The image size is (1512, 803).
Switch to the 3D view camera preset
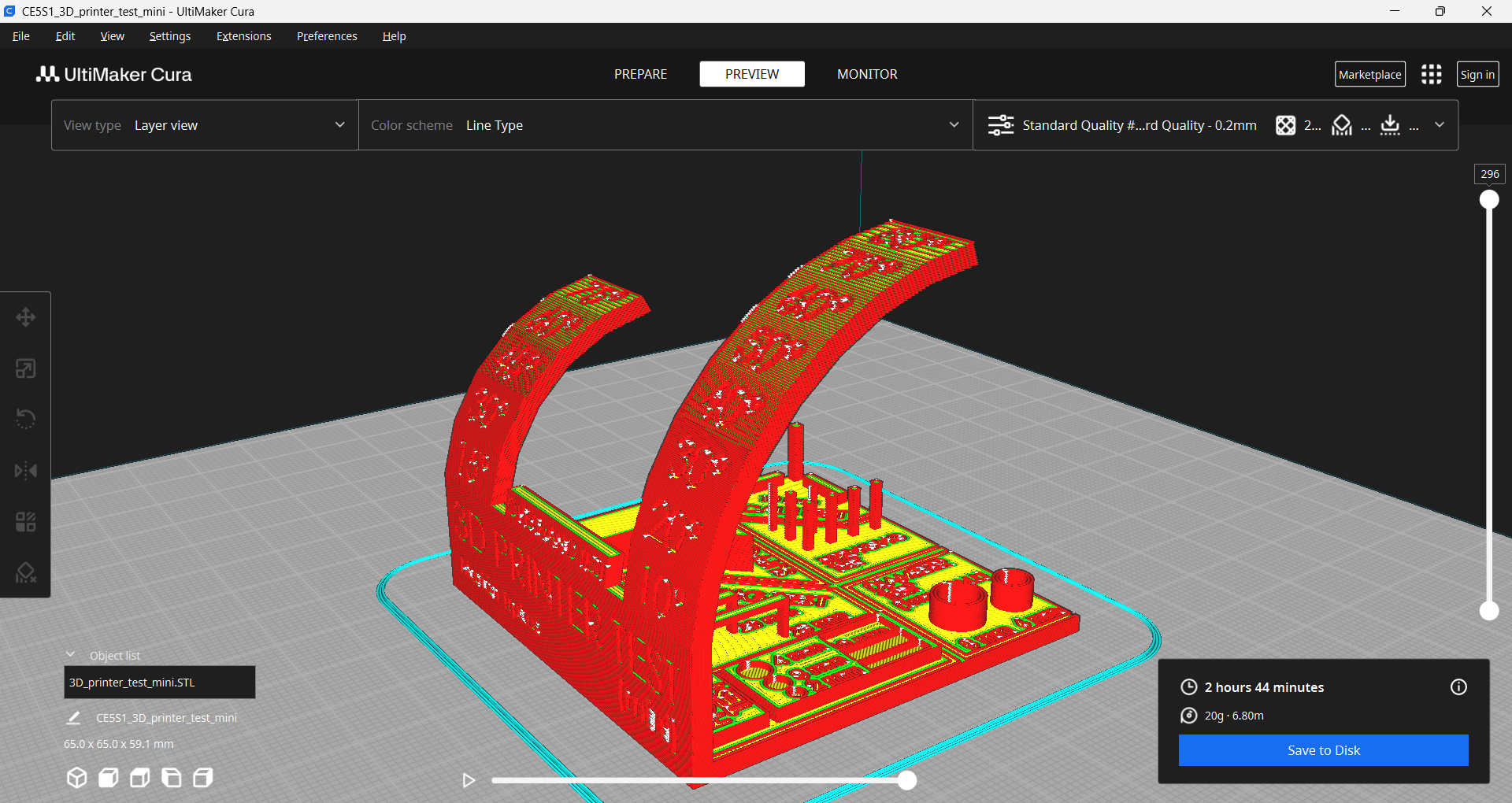tap(76, 778)
